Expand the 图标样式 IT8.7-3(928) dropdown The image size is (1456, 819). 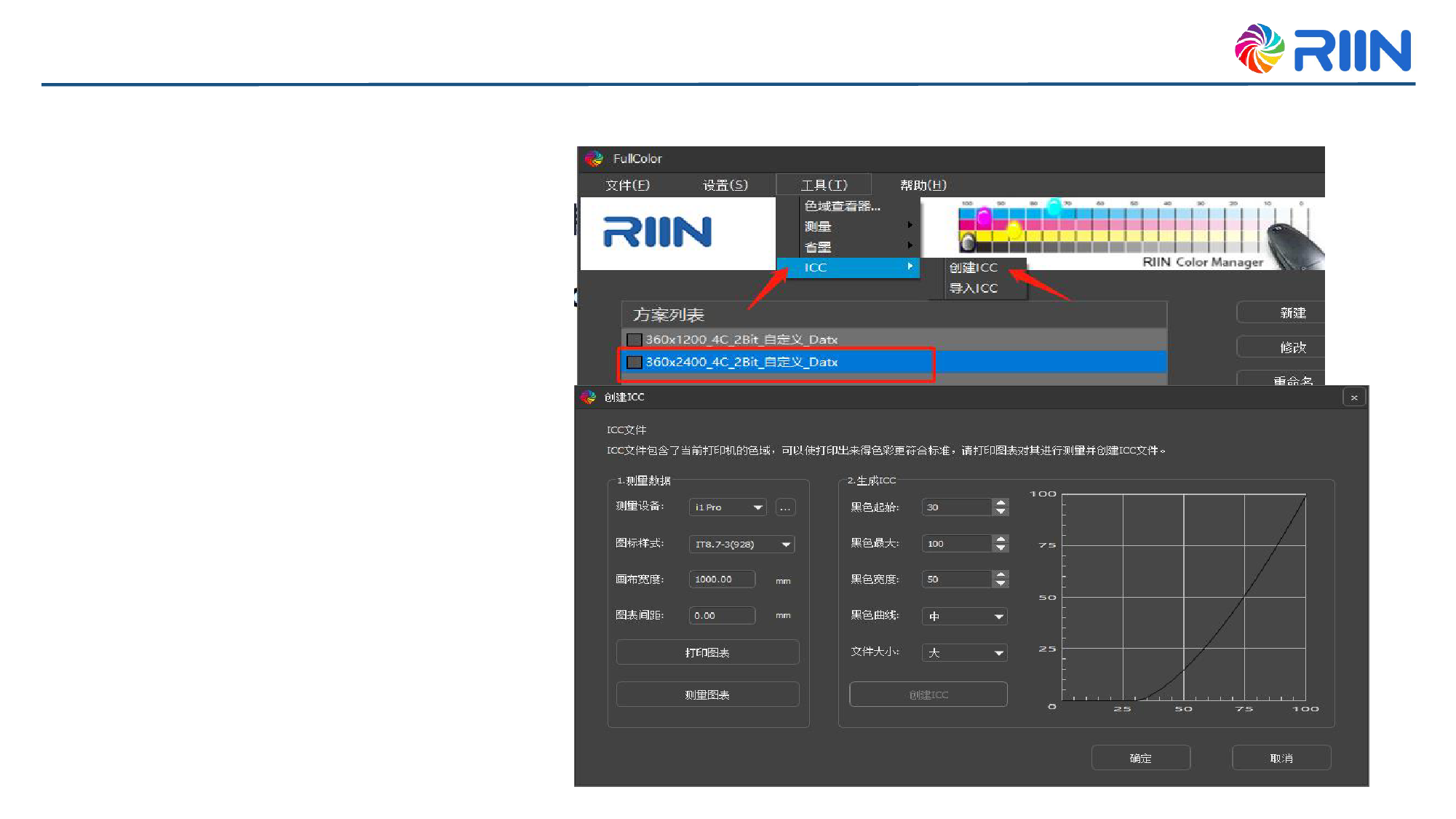pyautogui.click(x=741, y=545)
